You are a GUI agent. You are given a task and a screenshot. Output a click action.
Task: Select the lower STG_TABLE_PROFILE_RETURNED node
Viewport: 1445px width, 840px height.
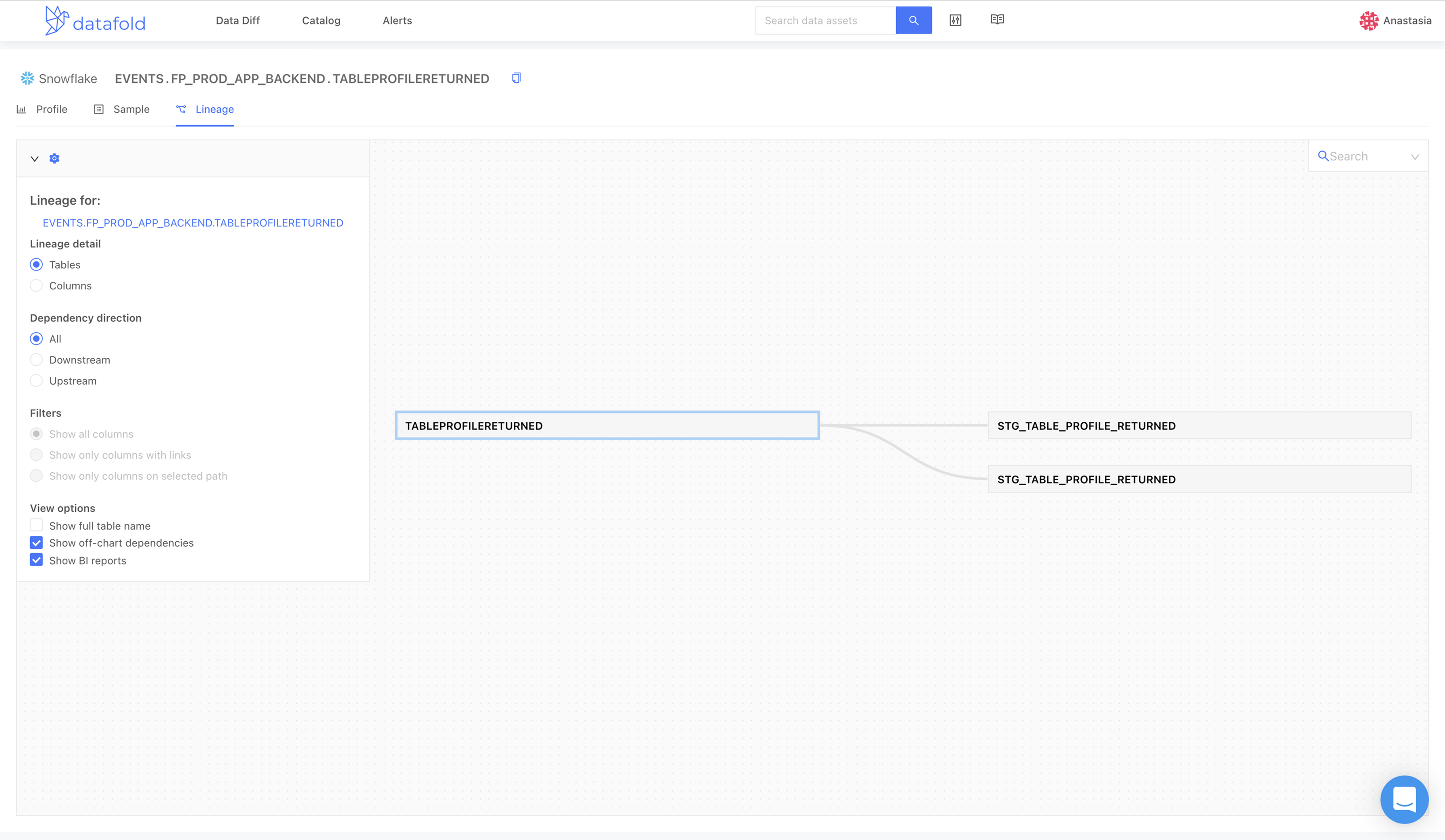tap(1199, 479)
